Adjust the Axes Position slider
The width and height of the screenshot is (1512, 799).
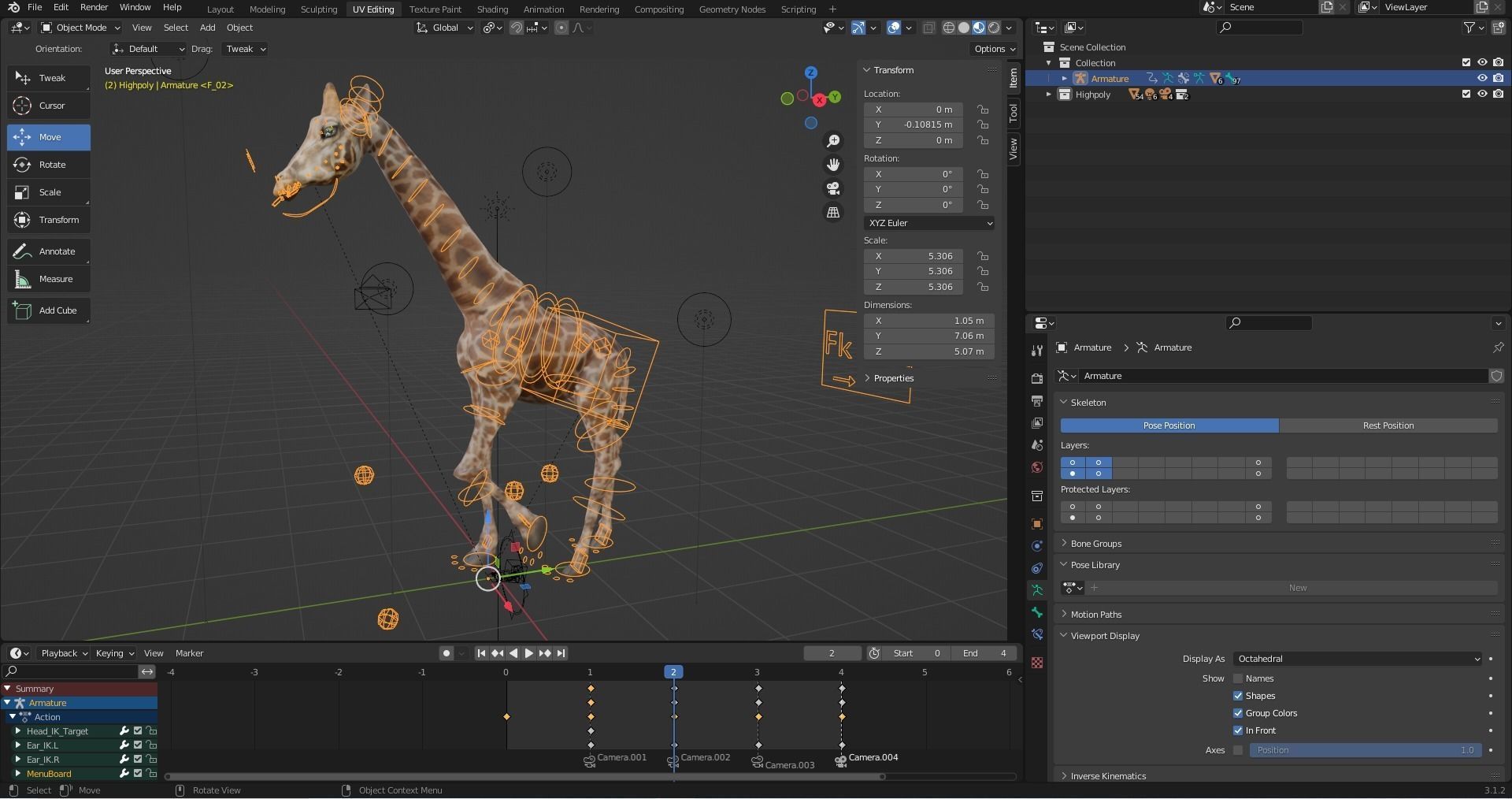1366,750
